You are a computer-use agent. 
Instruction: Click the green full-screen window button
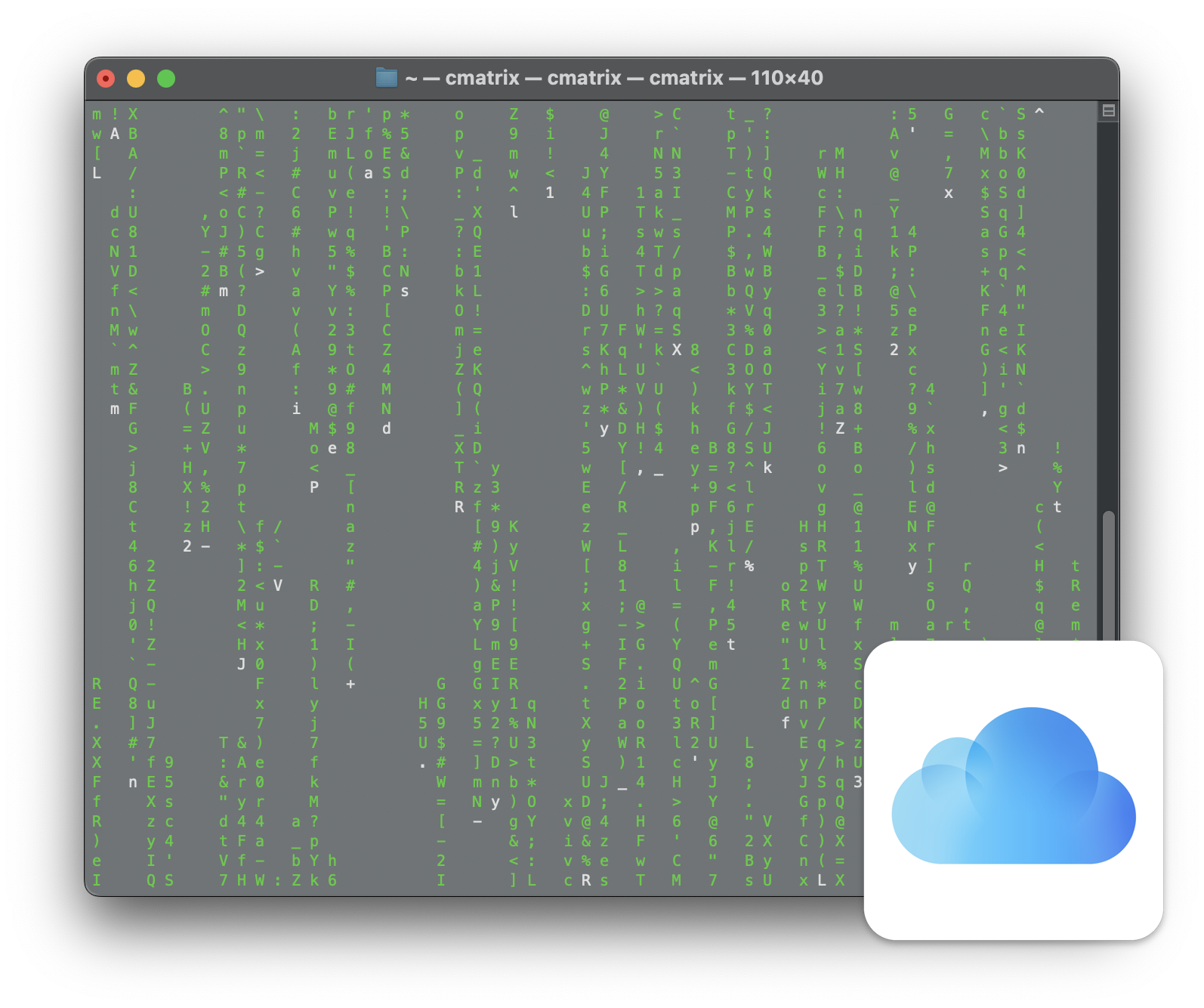pos(166,79)
